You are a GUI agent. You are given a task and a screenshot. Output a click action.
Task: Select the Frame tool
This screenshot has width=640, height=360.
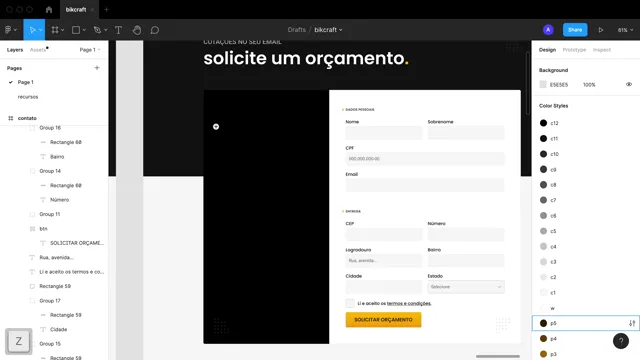[55, 30]
